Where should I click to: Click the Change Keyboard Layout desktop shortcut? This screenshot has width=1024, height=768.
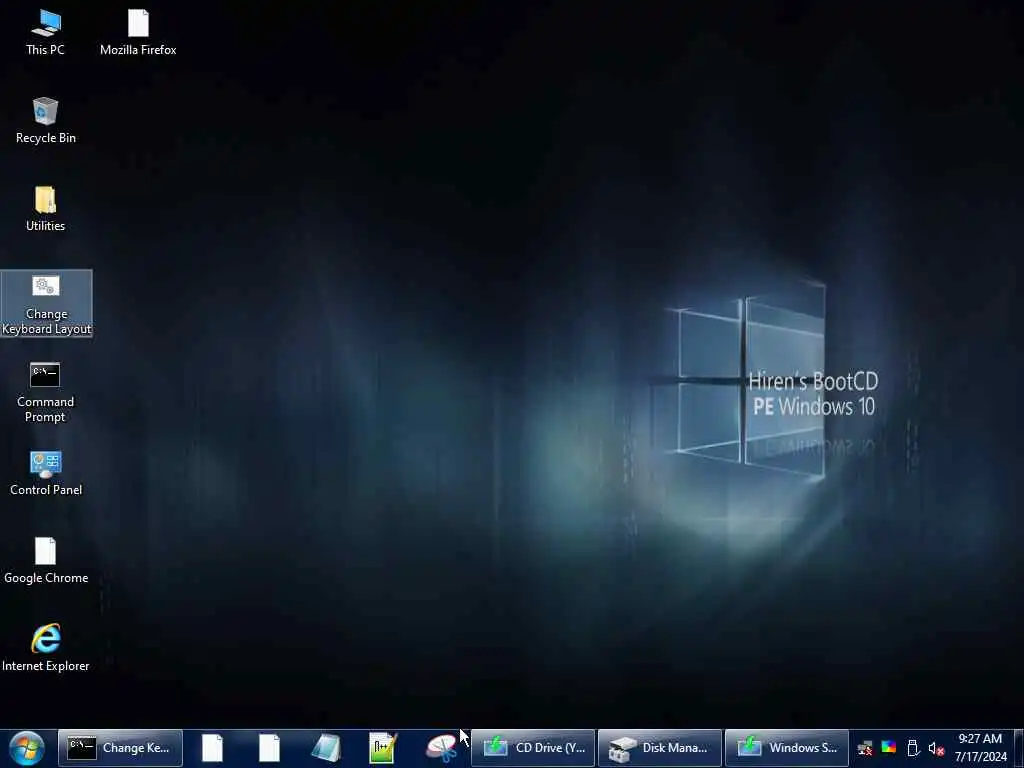coord(46,304)
